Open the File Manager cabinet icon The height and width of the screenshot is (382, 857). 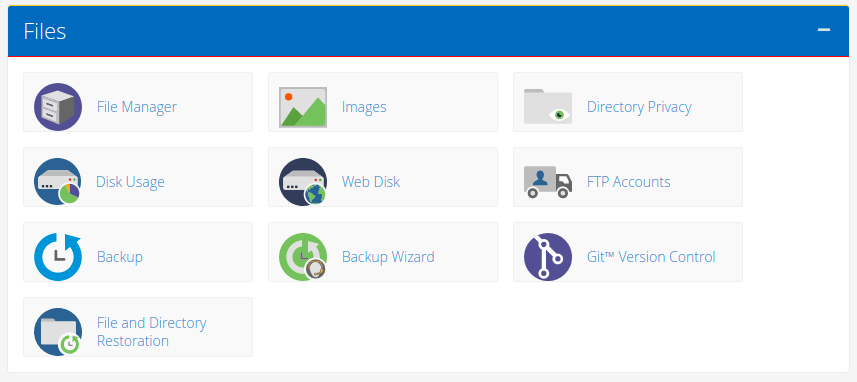58,107
